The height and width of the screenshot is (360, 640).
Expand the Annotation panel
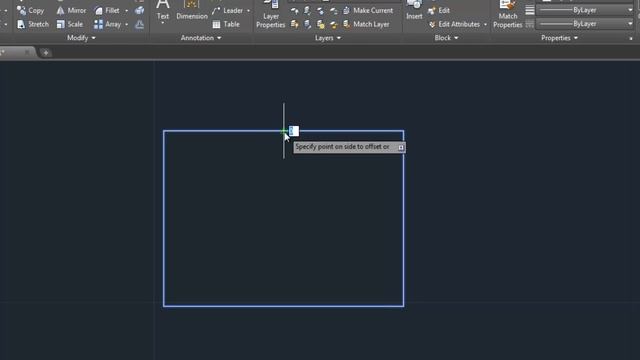coord(201,38)
